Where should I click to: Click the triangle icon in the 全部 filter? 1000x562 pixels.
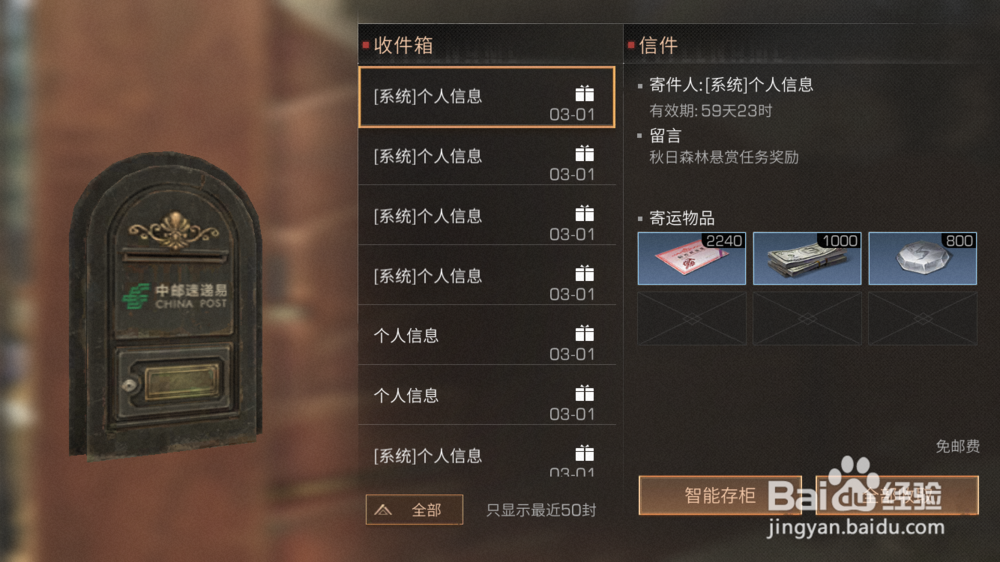383,510
